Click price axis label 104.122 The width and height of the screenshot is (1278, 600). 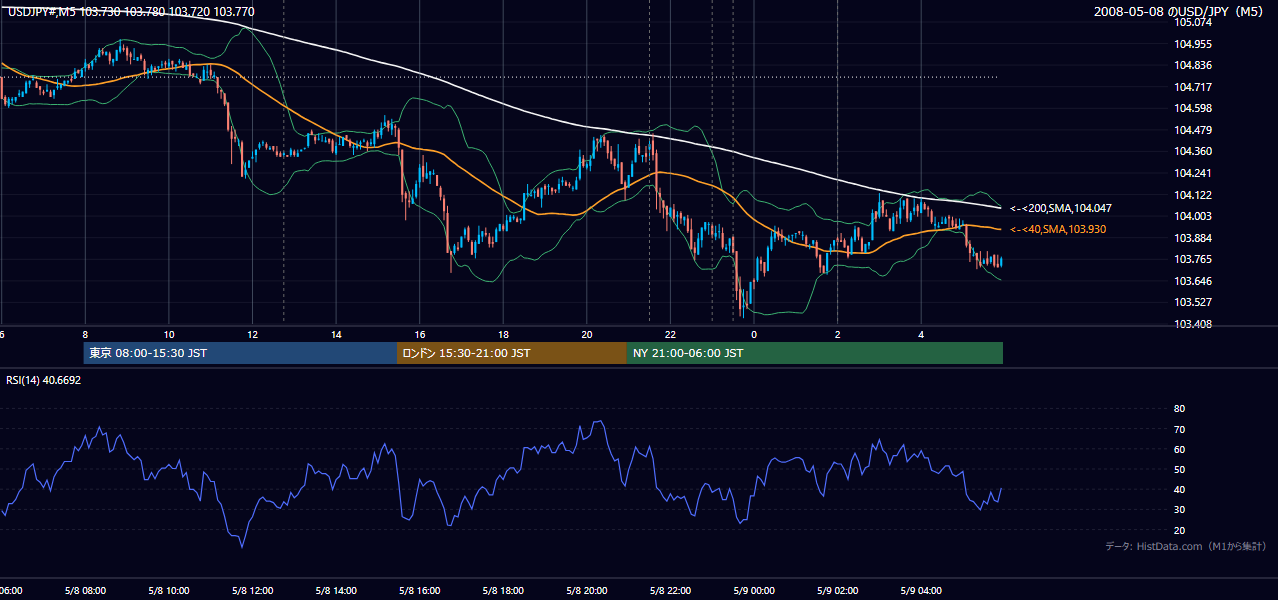tap(1192, 195)
